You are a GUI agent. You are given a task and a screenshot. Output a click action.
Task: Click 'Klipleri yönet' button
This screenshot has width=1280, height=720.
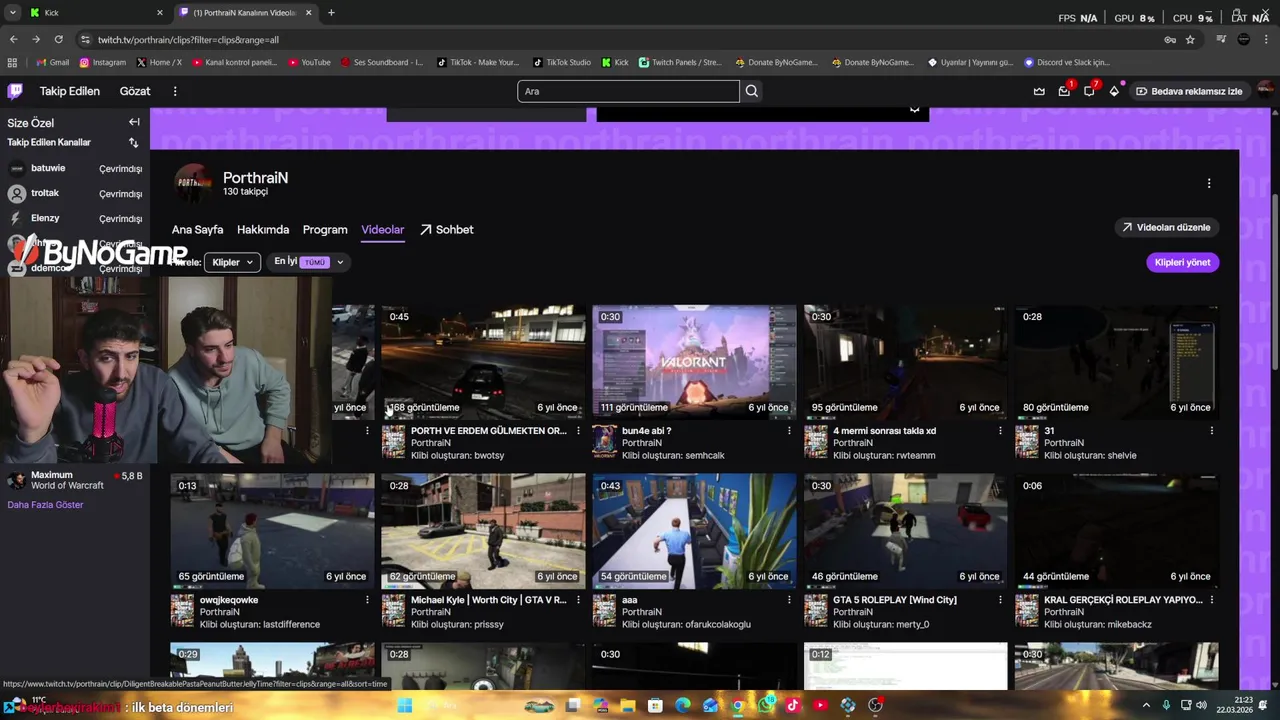pyautogui.click(x=1182, y=262)
